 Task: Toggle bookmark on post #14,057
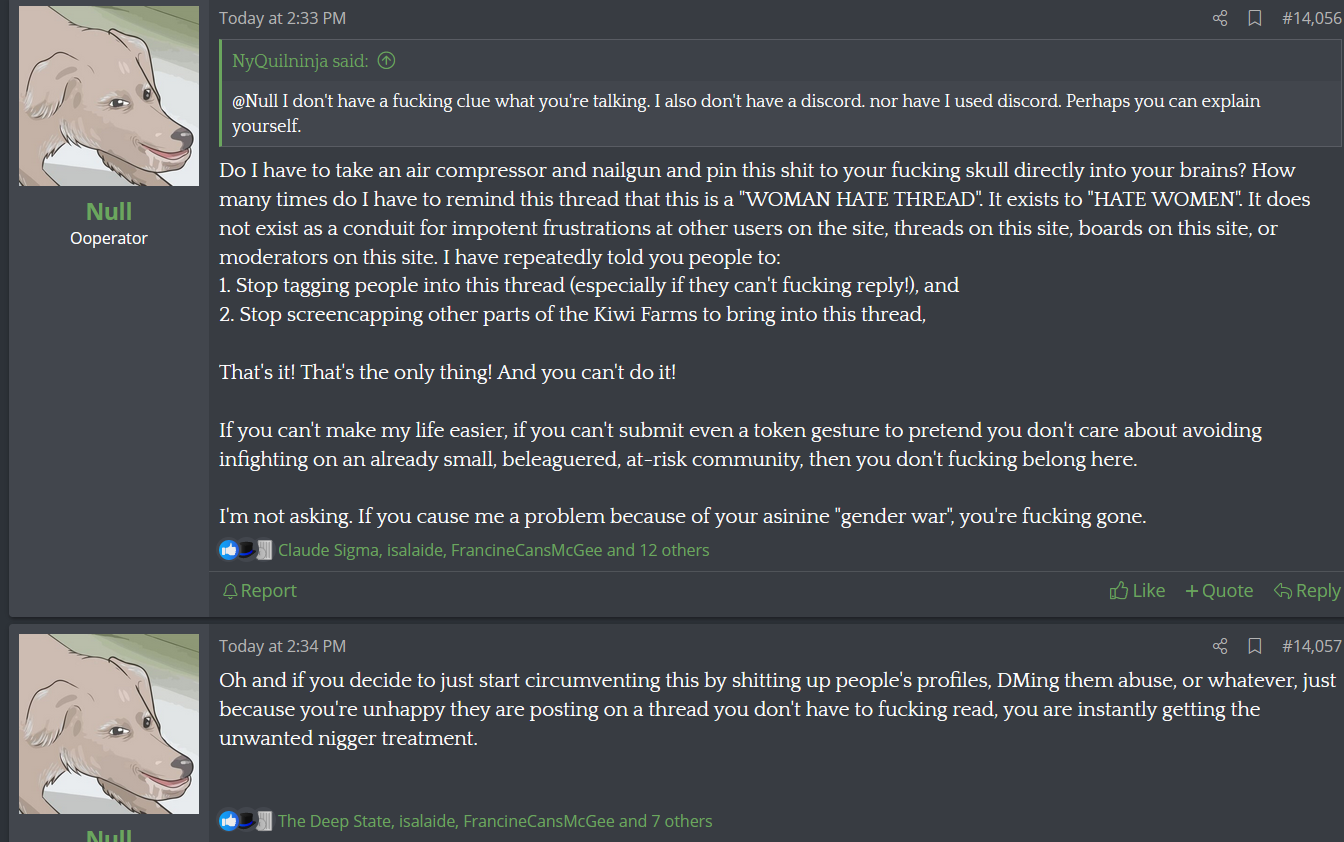coord(1254,646)
